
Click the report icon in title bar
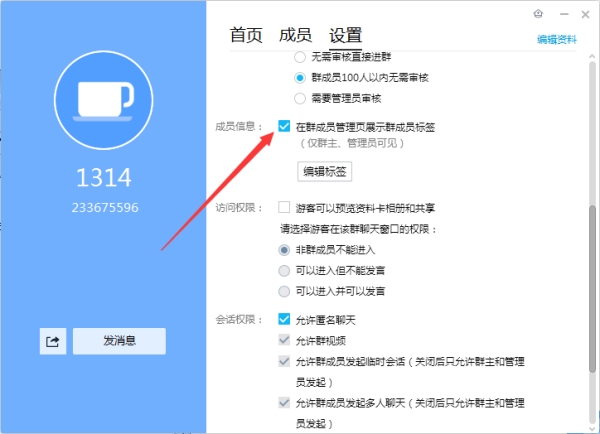click(538, 14)
